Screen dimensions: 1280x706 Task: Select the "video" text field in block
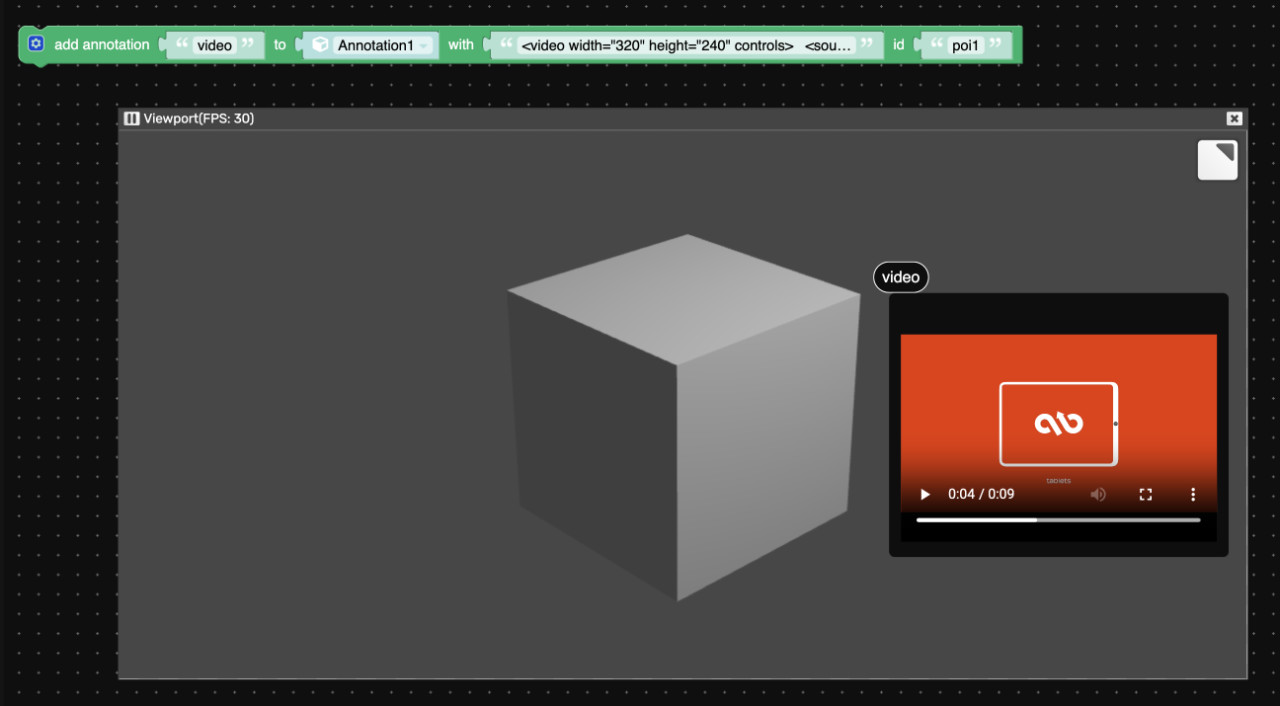coord(215,45)
